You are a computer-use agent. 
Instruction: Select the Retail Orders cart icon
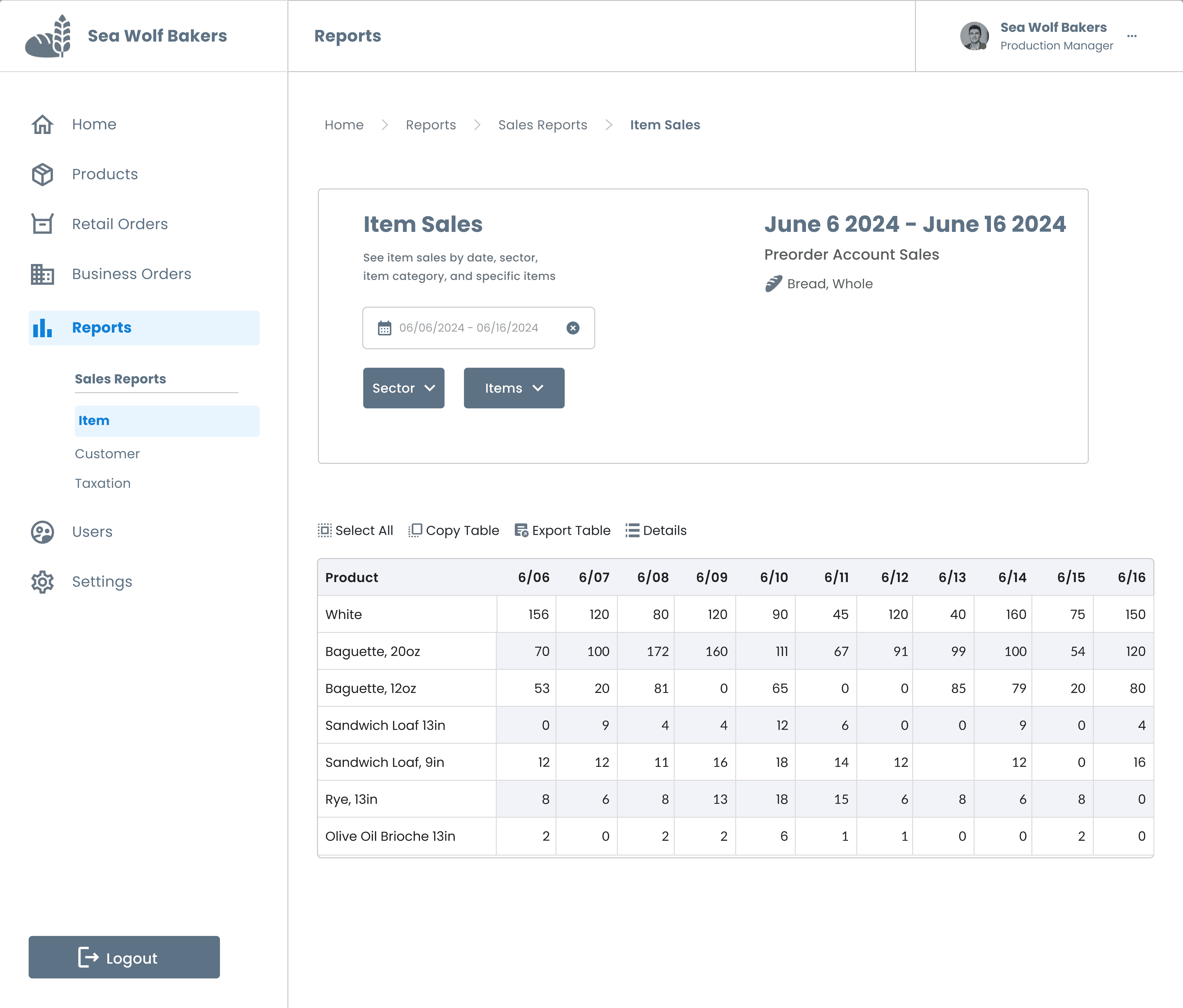click(x=42, y=224)
